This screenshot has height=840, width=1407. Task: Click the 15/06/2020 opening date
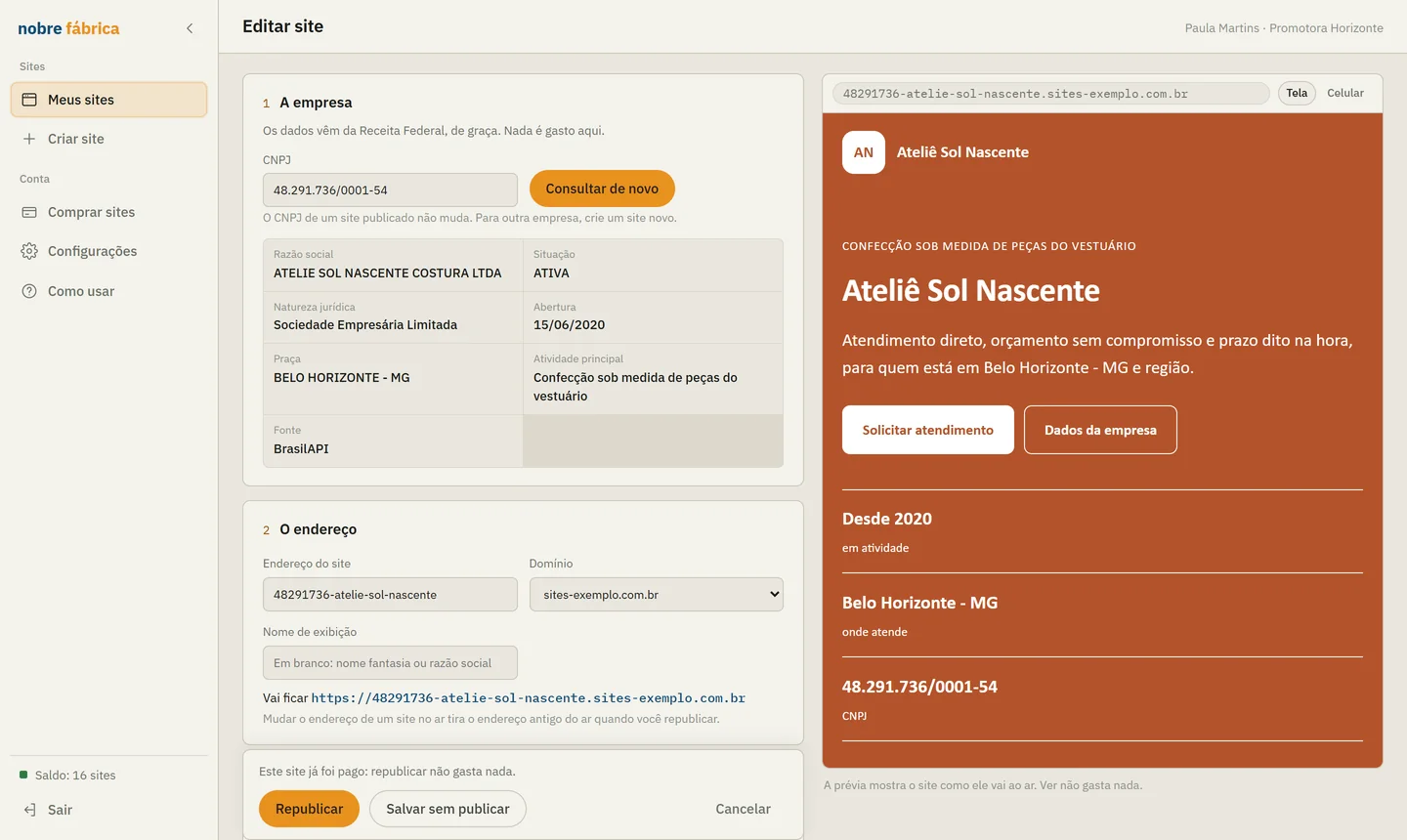[569, 325]
